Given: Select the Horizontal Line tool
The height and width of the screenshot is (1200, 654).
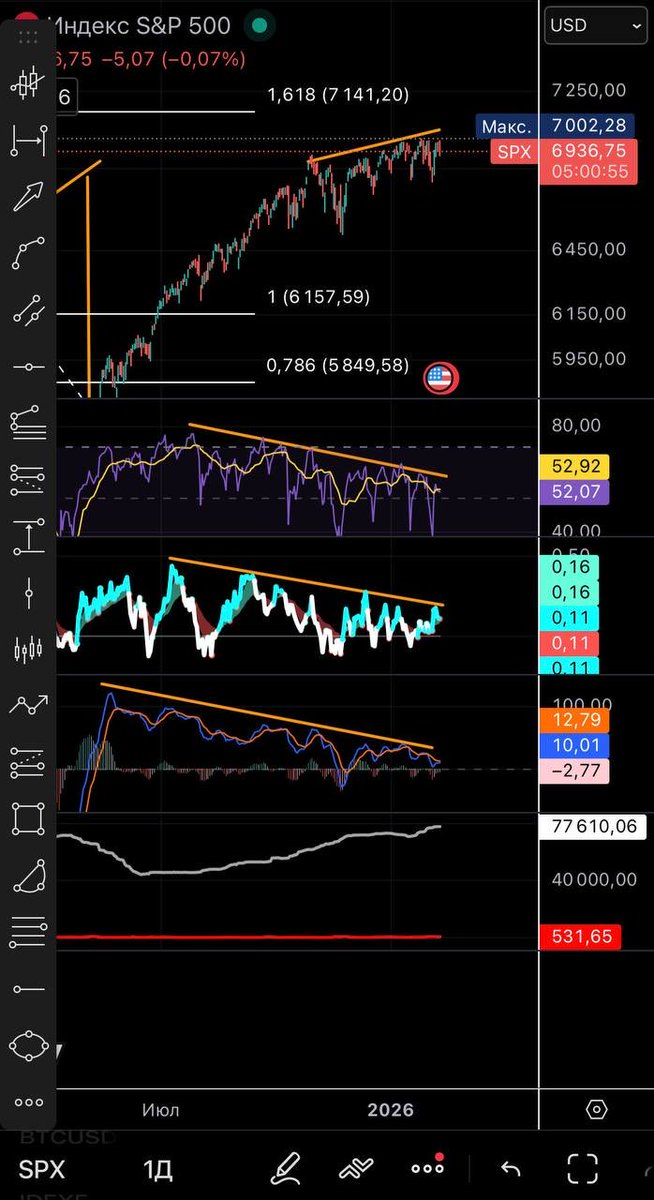Looking at the screenshot, I should [28, 367].
